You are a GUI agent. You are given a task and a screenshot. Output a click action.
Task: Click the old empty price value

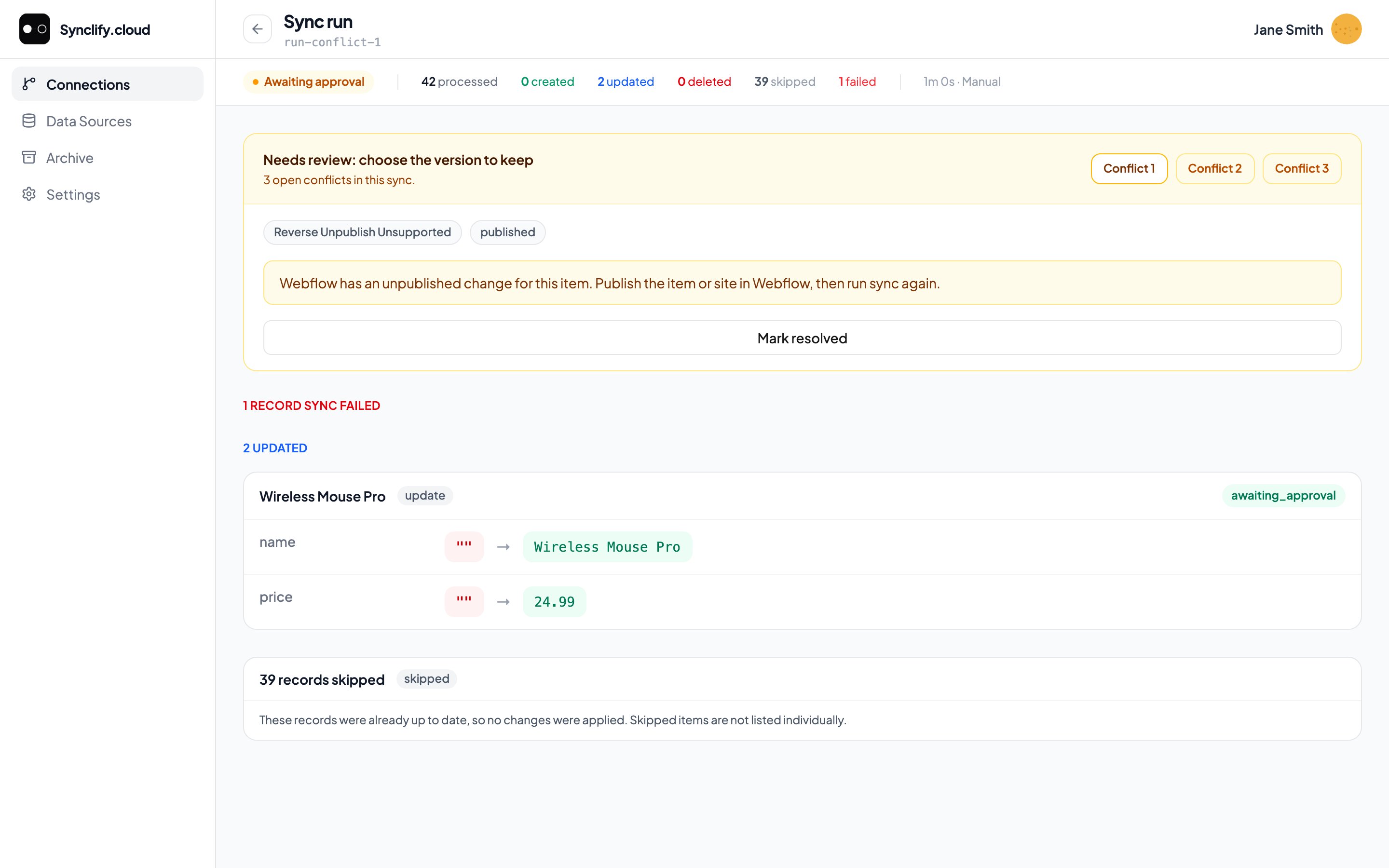[x=464, y=602]
